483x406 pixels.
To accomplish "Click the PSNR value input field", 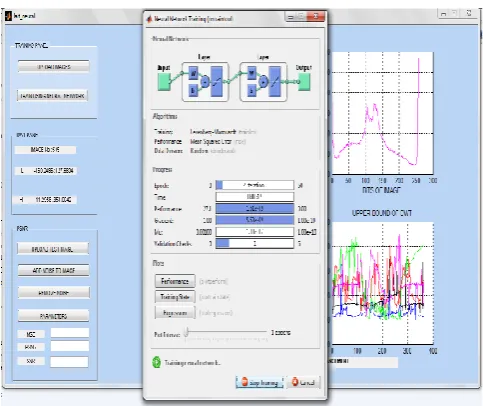I will pos(70,346).
